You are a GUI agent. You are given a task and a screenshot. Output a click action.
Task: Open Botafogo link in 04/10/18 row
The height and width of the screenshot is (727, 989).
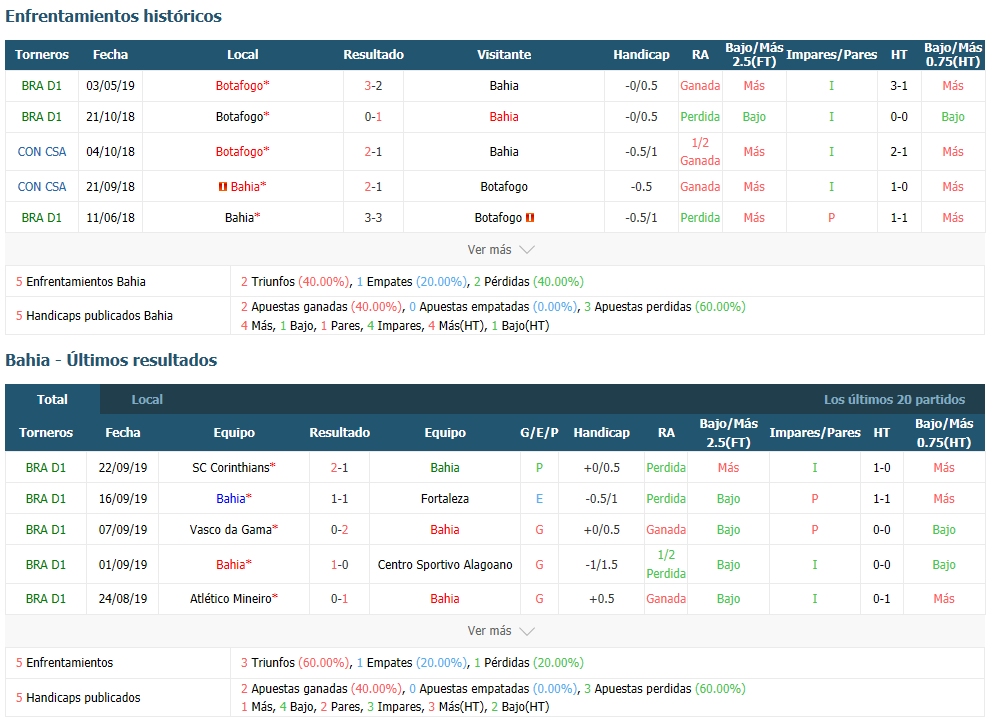click(x=242, y=151)
